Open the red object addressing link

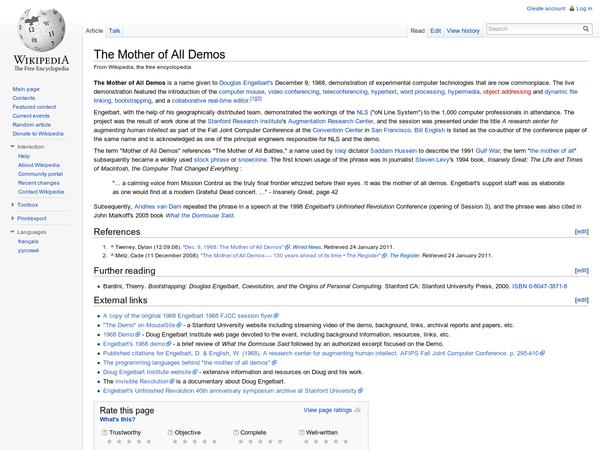coord(507,92)
